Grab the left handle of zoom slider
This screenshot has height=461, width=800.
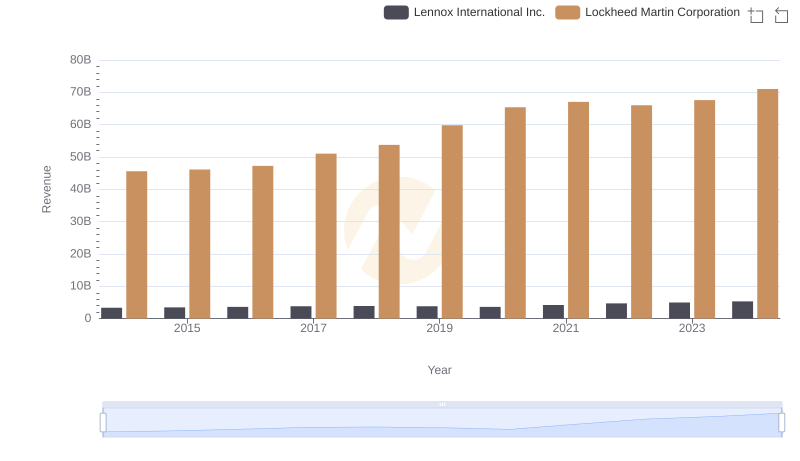coord(103,423)
